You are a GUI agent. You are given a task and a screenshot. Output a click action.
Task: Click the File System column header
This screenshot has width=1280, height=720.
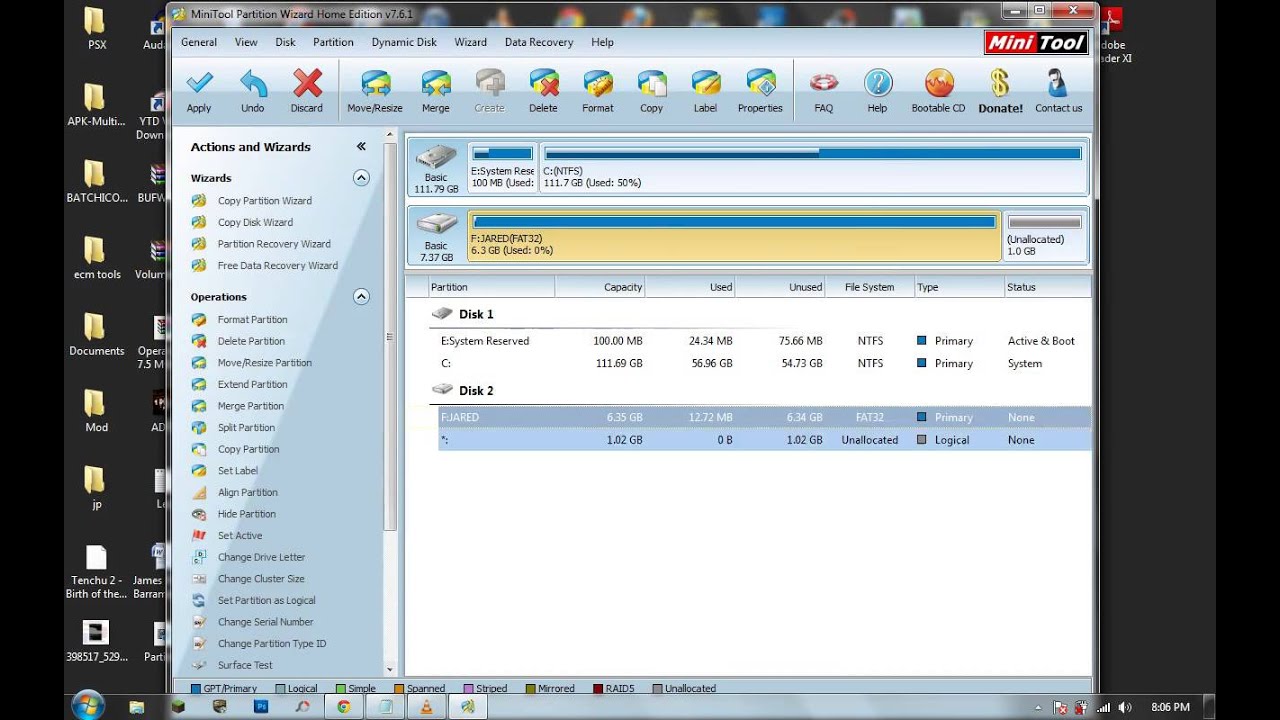click(870, 287)
